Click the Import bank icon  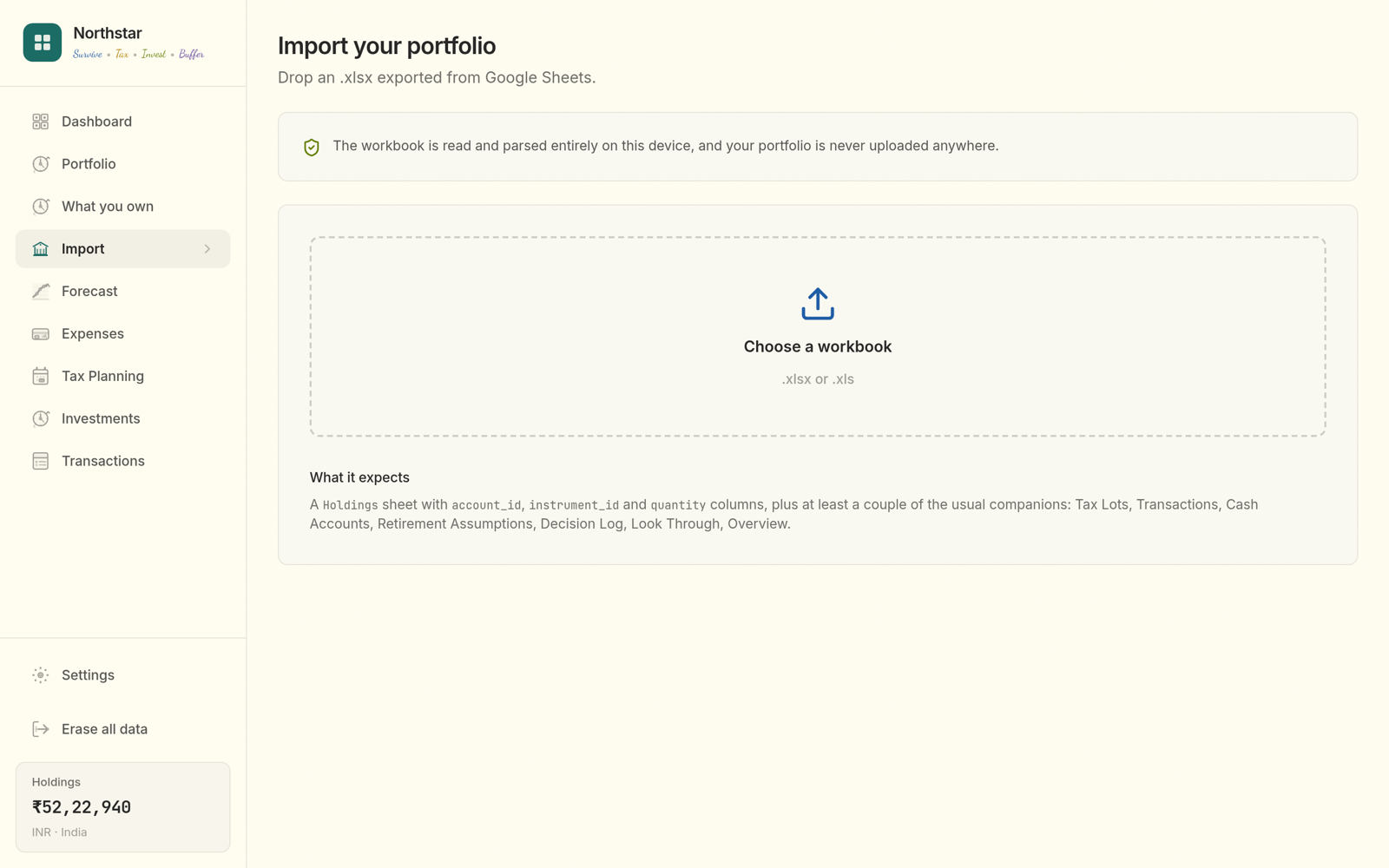point(41,249)
